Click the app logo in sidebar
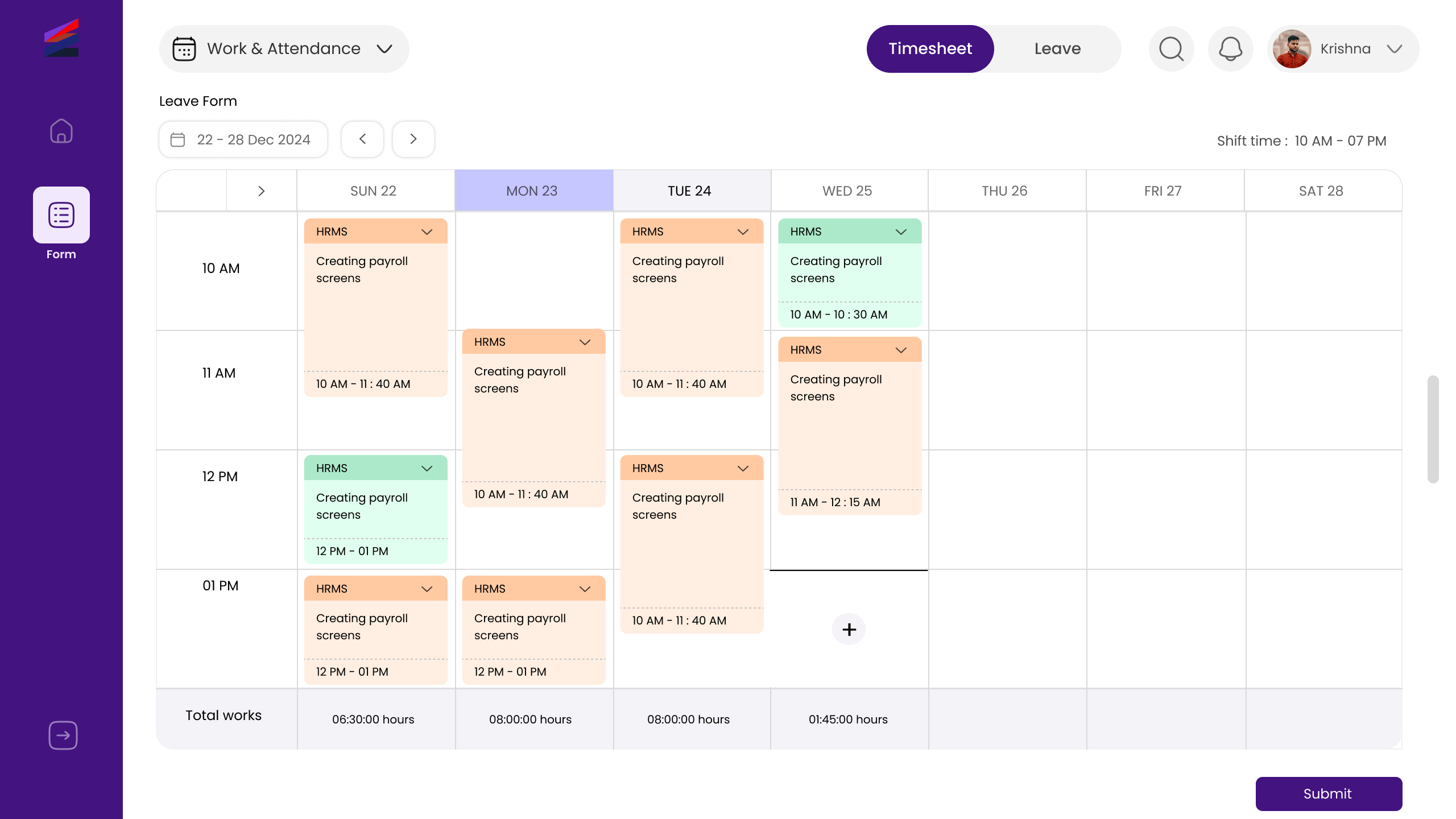Image resolution: width=1456 pixels, height=819 pixels. 61,38
